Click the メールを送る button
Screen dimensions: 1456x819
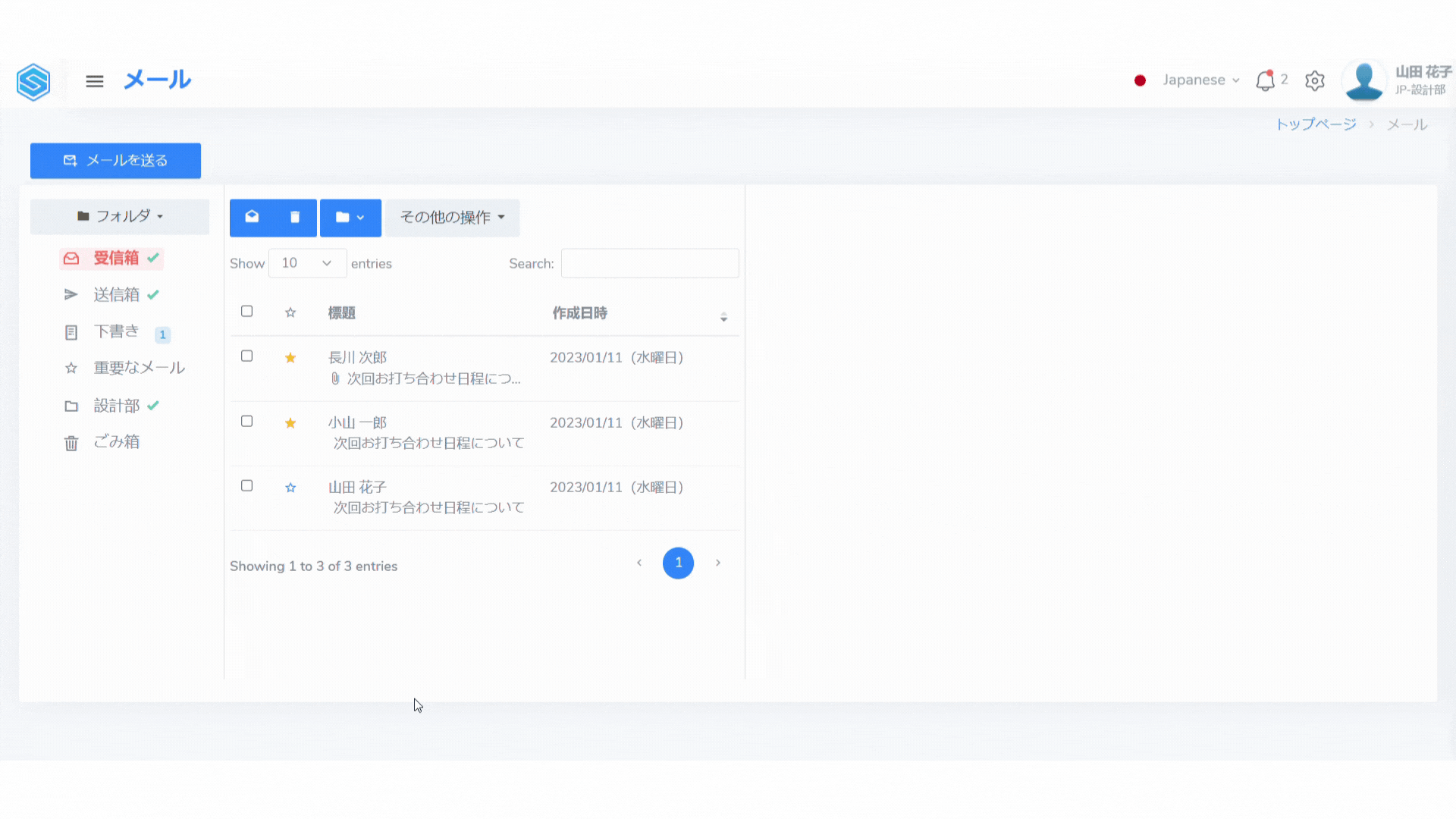[115, 161]
